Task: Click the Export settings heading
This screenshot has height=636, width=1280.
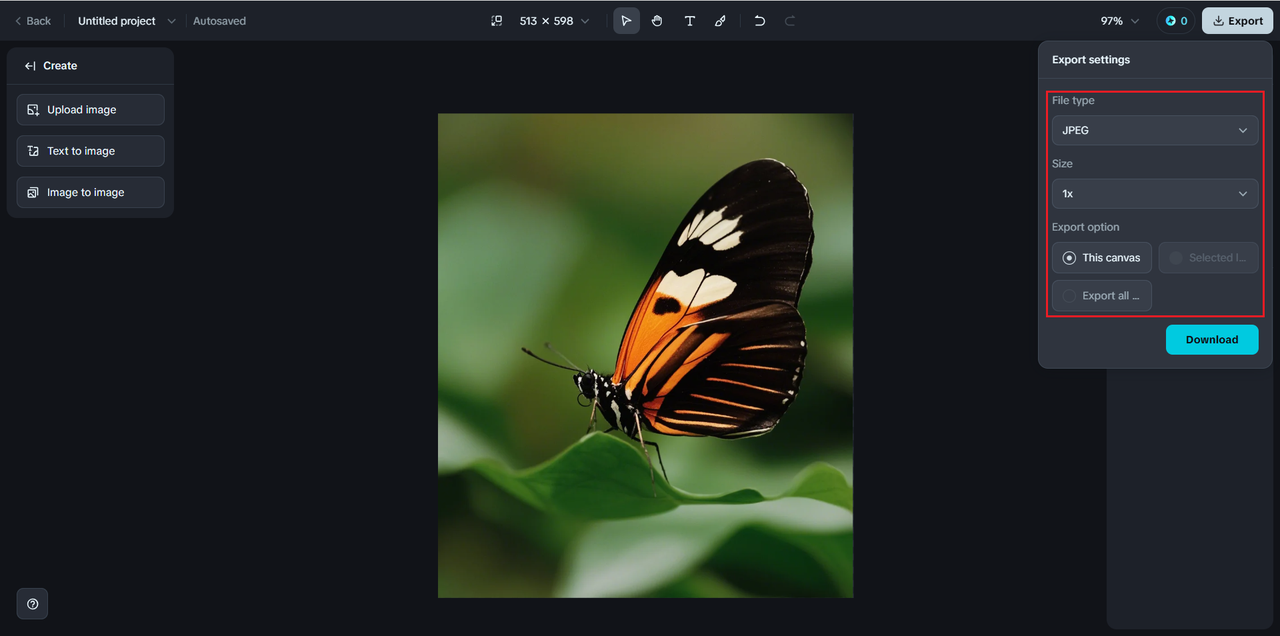Action: pos(1091,60)
